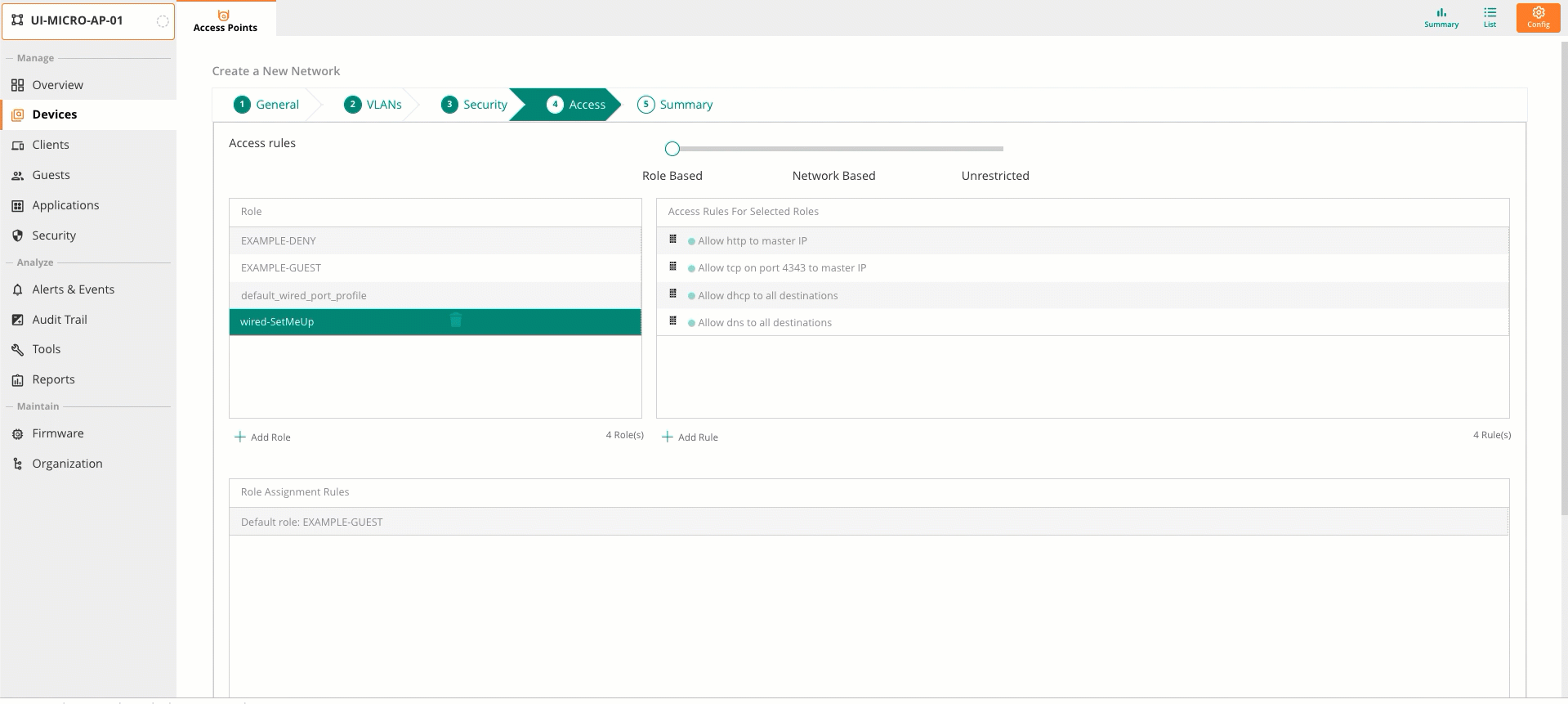
Task: Click the Overview grid icon
Action: (17, 85)
